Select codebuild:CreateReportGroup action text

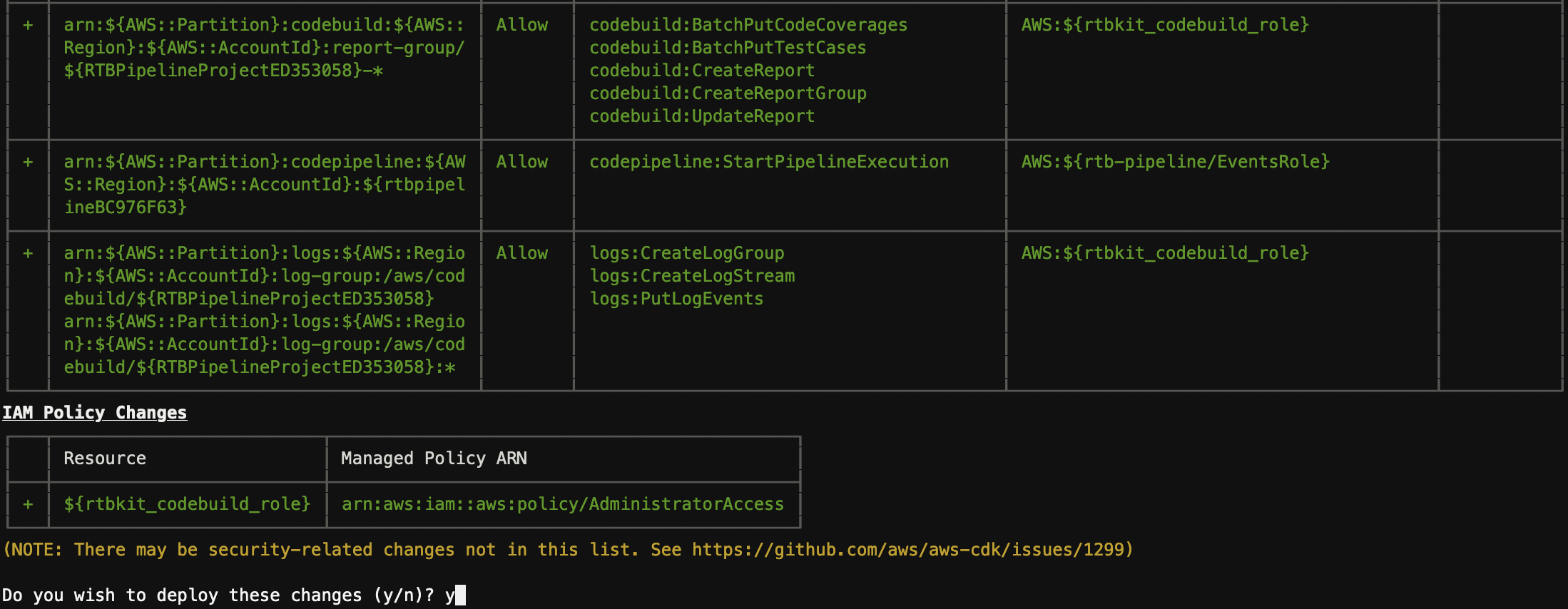728,93
